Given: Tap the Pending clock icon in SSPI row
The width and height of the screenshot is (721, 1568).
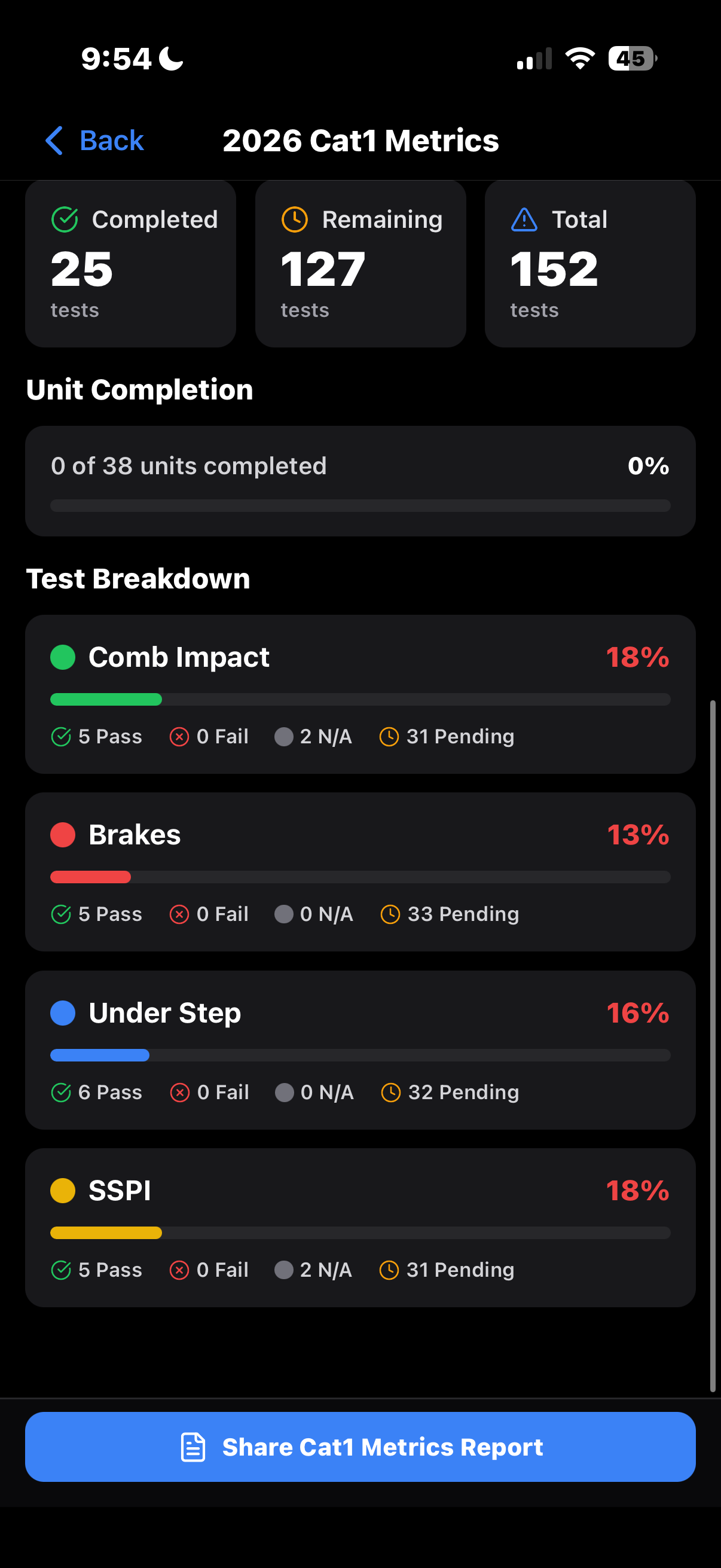Looking at the screenshot, I should pos(389,1270).
